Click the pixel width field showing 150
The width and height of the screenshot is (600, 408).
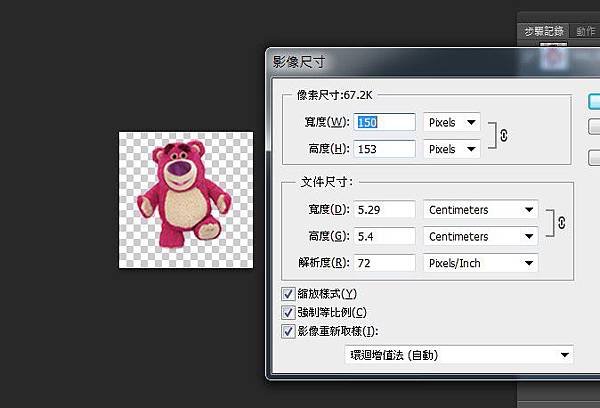point(384,122)
